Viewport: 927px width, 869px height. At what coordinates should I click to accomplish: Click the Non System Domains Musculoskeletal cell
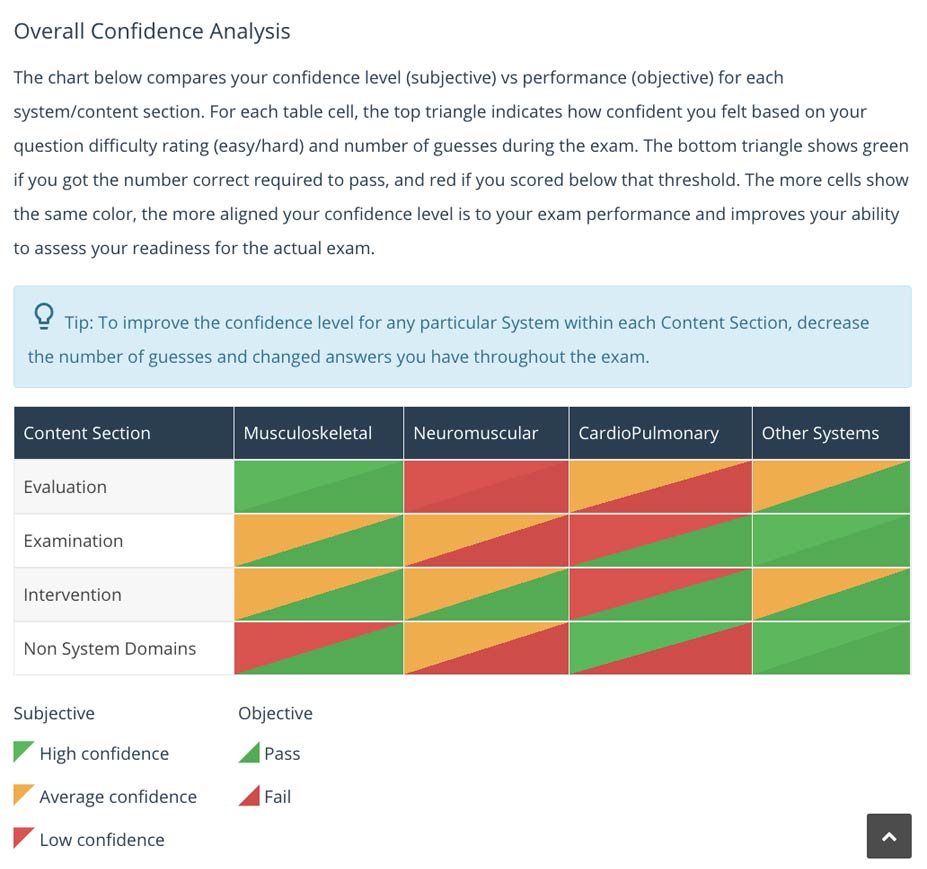click(319, 648)
